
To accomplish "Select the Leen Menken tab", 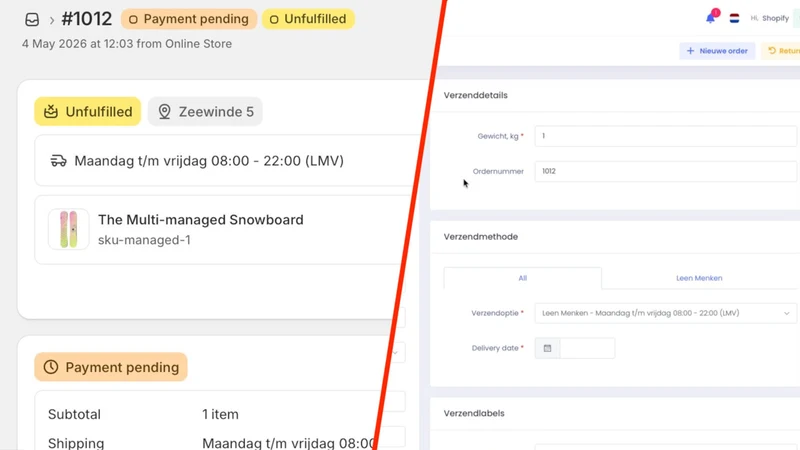I will point(699,278).
